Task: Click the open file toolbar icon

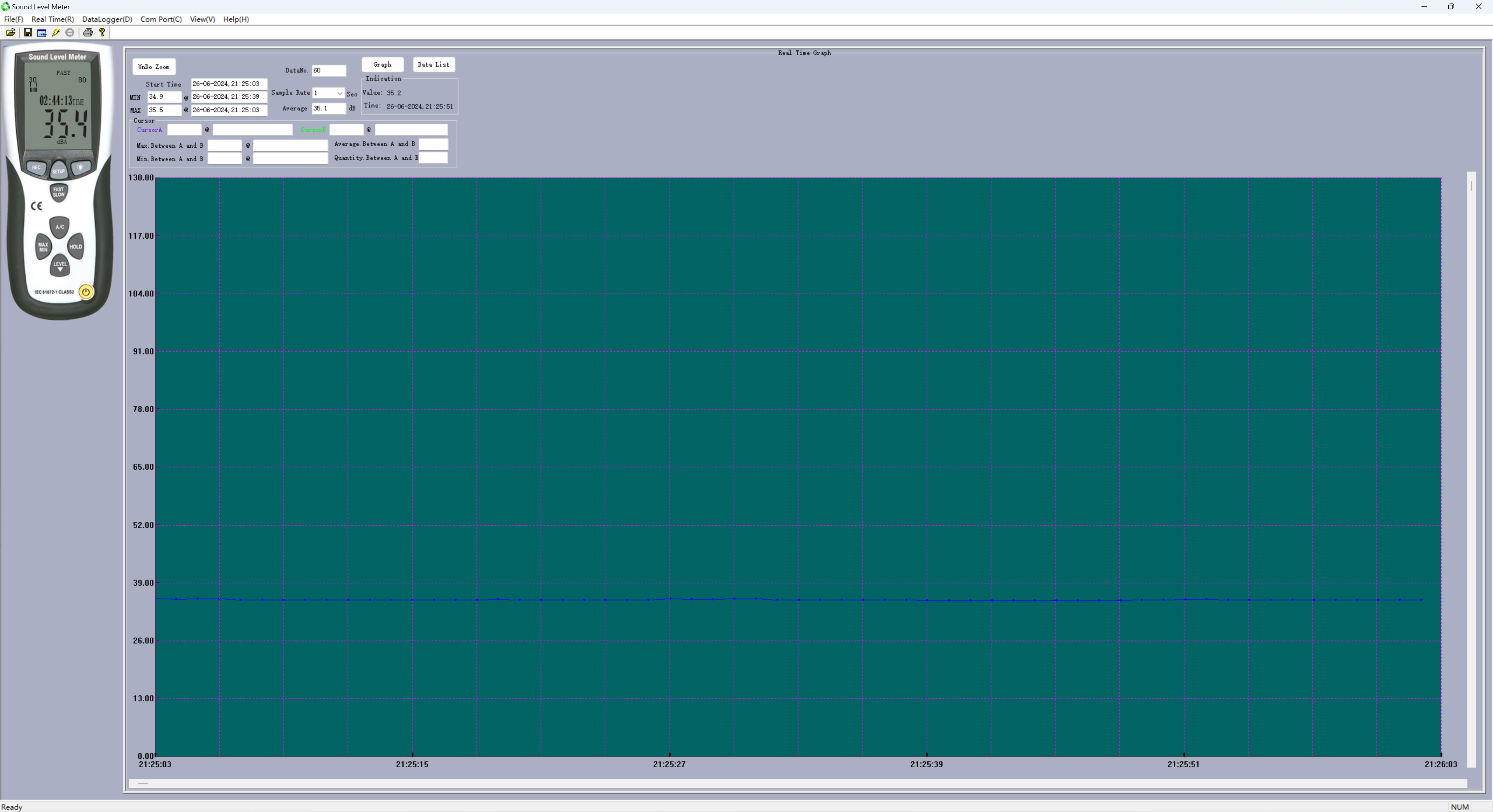Action: (x=11, y=33)
